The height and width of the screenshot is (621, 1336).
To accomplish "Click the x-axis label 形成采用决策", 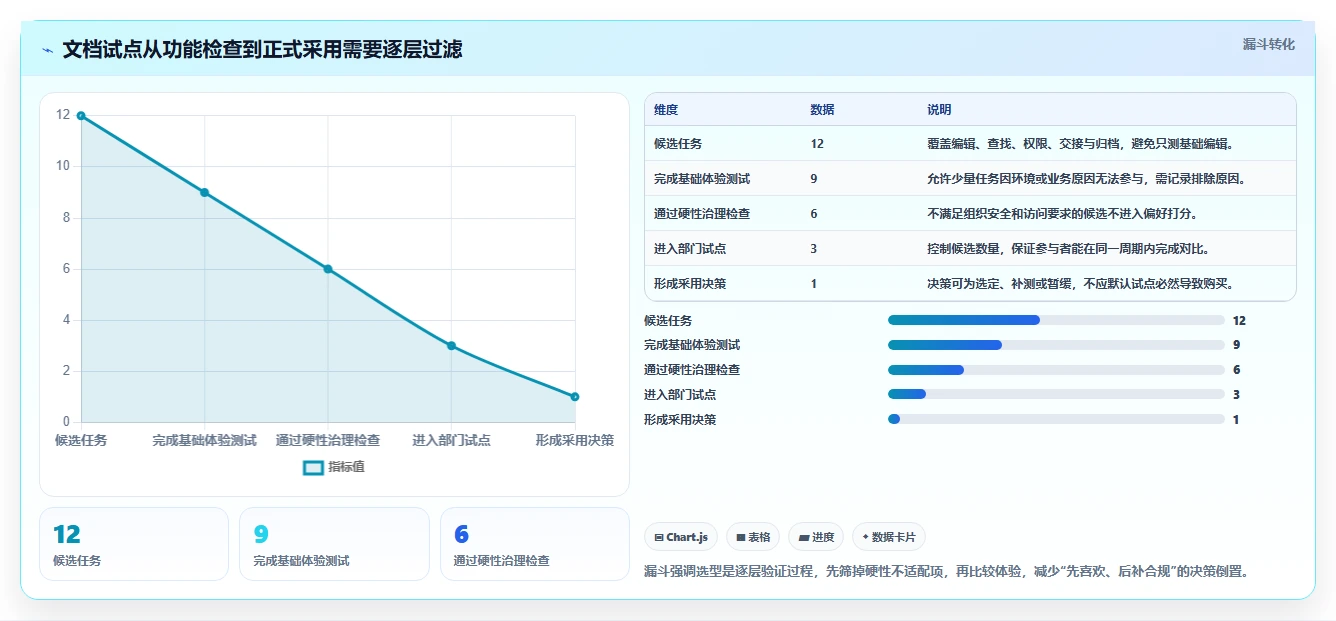I will coord(574,440).
